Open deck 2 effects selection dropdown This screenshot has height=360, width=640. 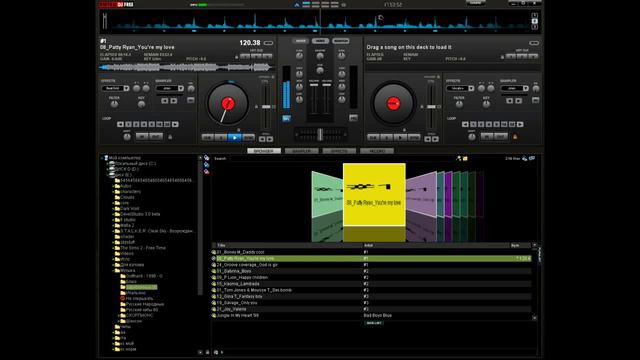471,88
